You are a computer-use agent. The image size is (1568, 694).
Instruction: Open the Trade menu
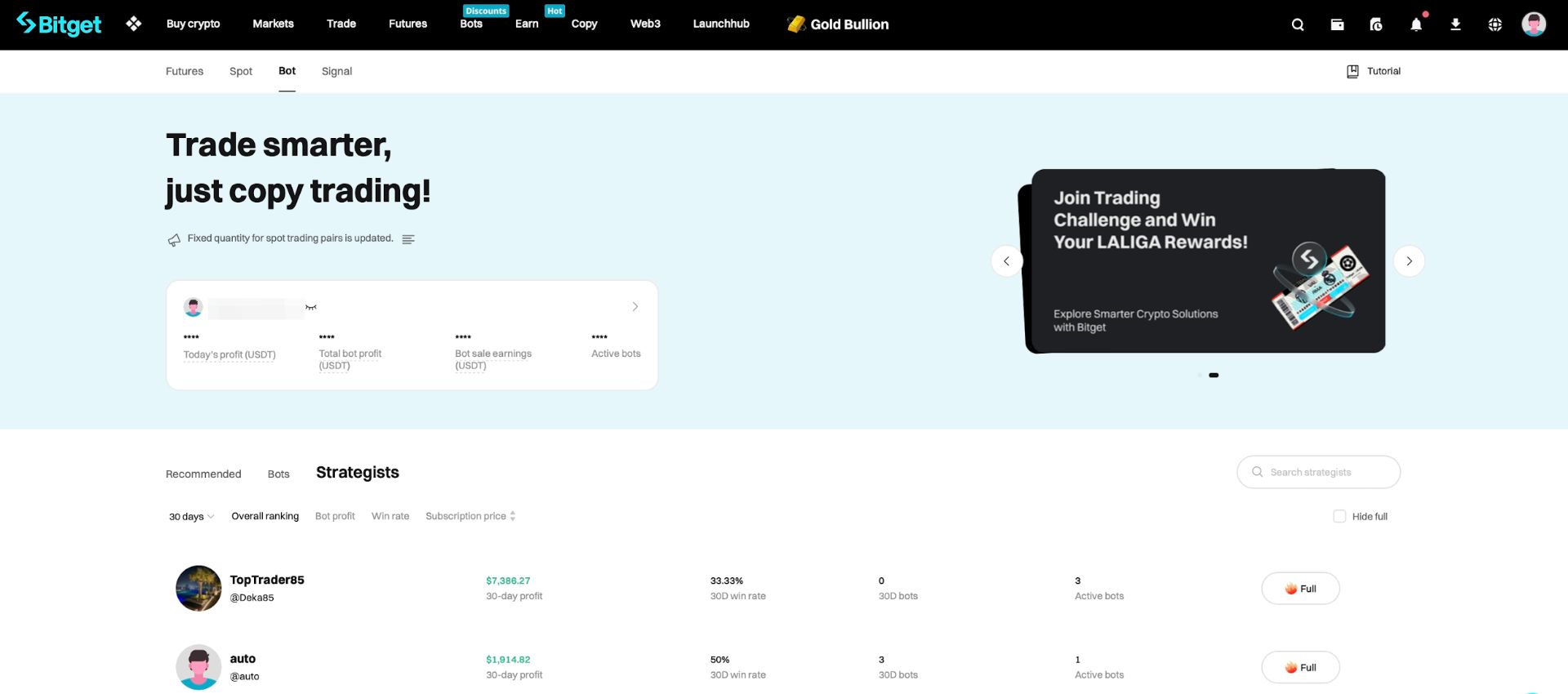341,24
